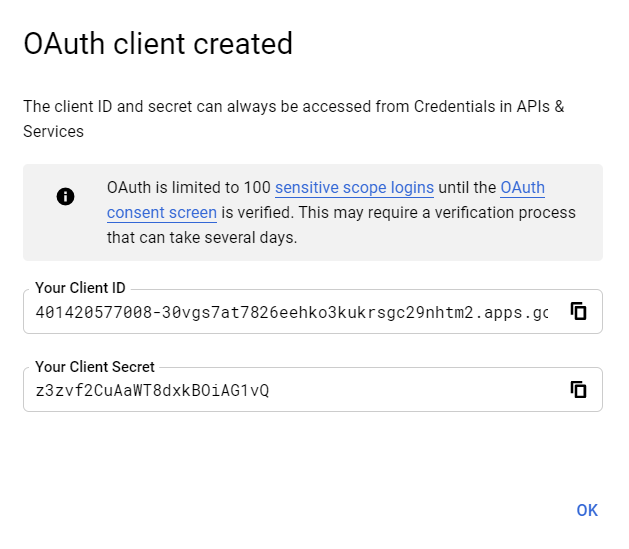The image size is (629, 549).
Task: Click the client secret value z3zvf2CuAaWT8dxkBOiAG1vQ
Action: tap(152, 390)
